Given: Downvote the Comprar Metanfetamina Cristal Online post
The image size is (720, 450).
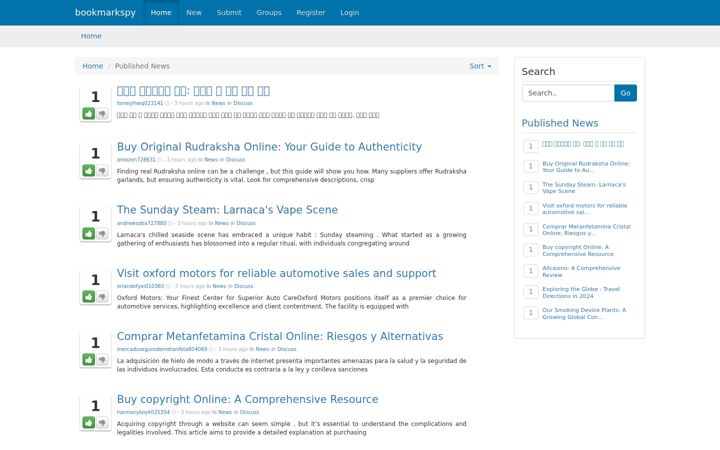Looking at the screenshot, I should 102,360.
